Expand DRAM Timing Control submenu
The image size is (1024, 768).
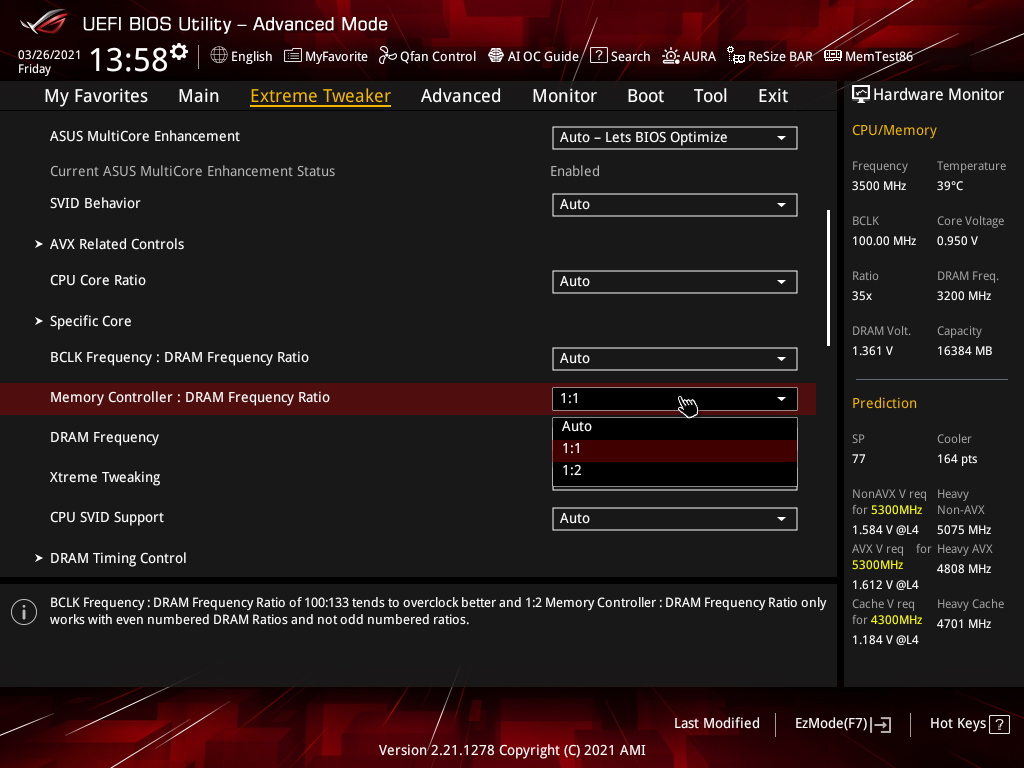click(111, 558)
